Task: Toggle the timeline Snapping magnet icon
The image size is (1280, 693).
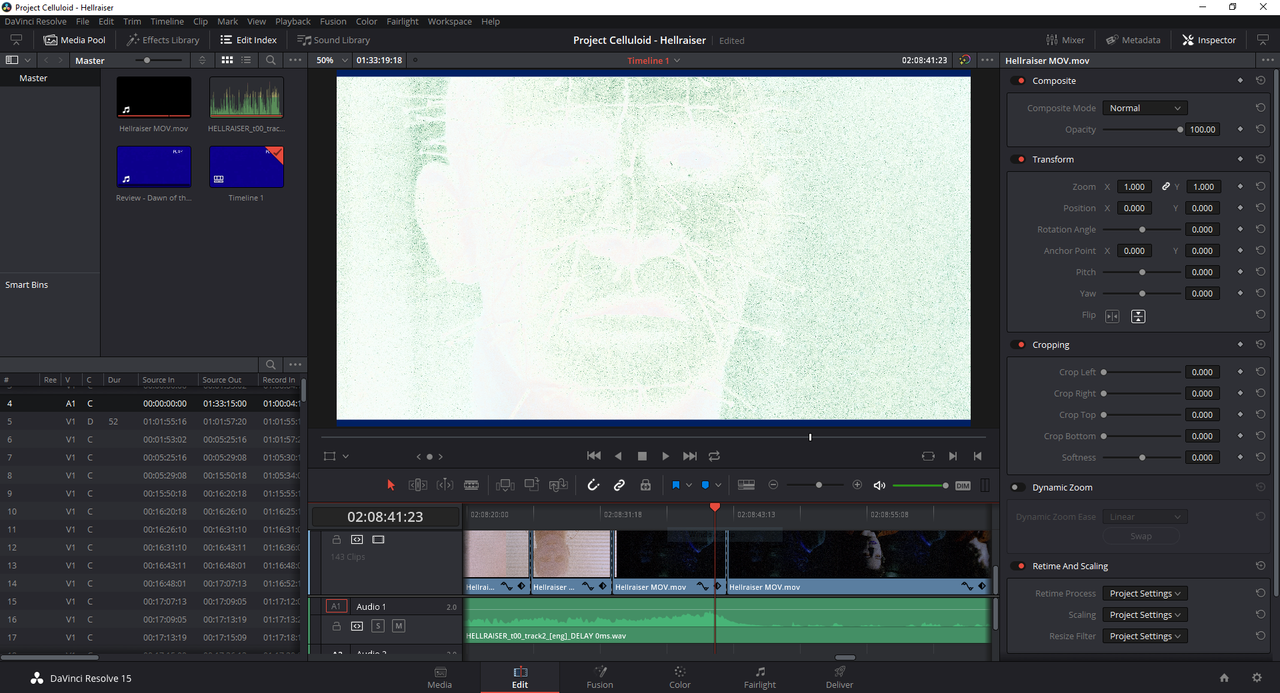Action: (x=593, y=485)
